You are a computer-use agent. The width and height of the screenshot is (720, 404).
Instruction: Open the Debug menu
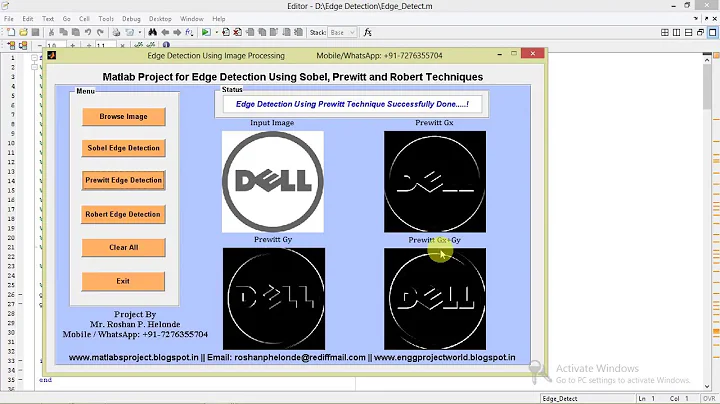pyautogui.click(x=131, y=19)
